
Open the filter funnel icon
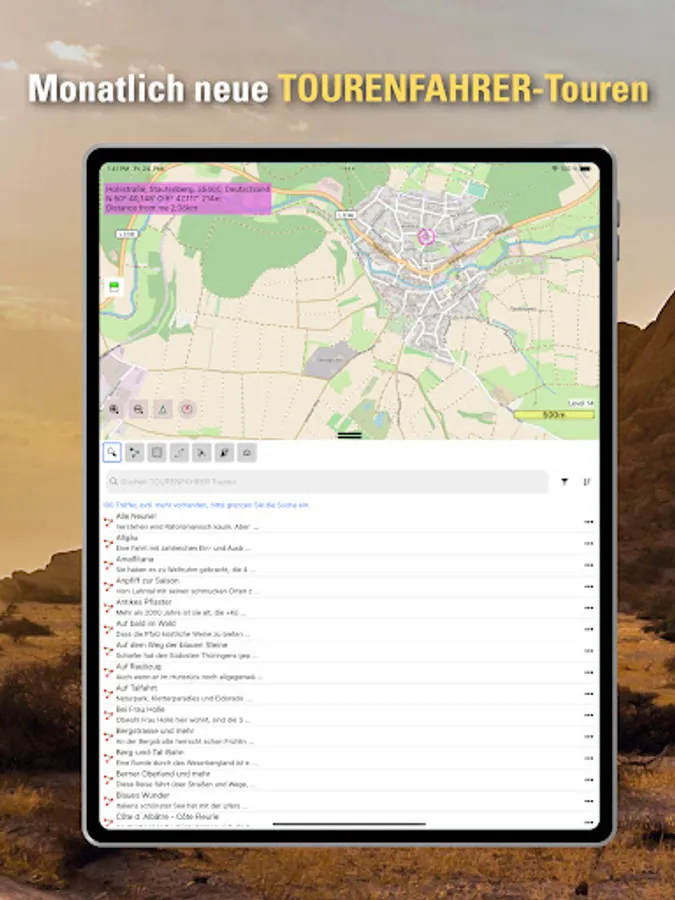(564, 482)
